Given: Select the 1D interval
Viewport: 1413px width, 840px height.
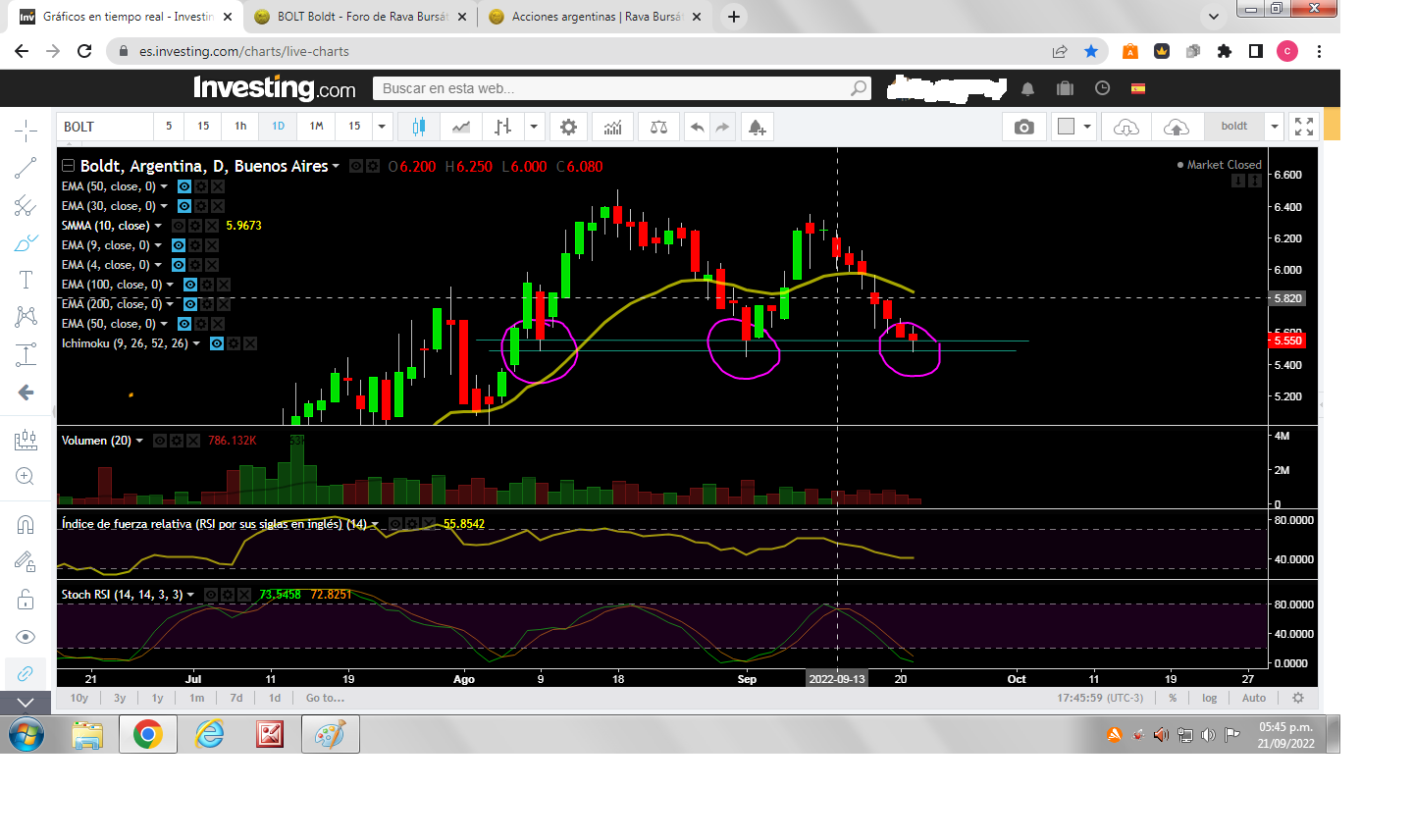Looking at the screenshot, I should point(278,127).
